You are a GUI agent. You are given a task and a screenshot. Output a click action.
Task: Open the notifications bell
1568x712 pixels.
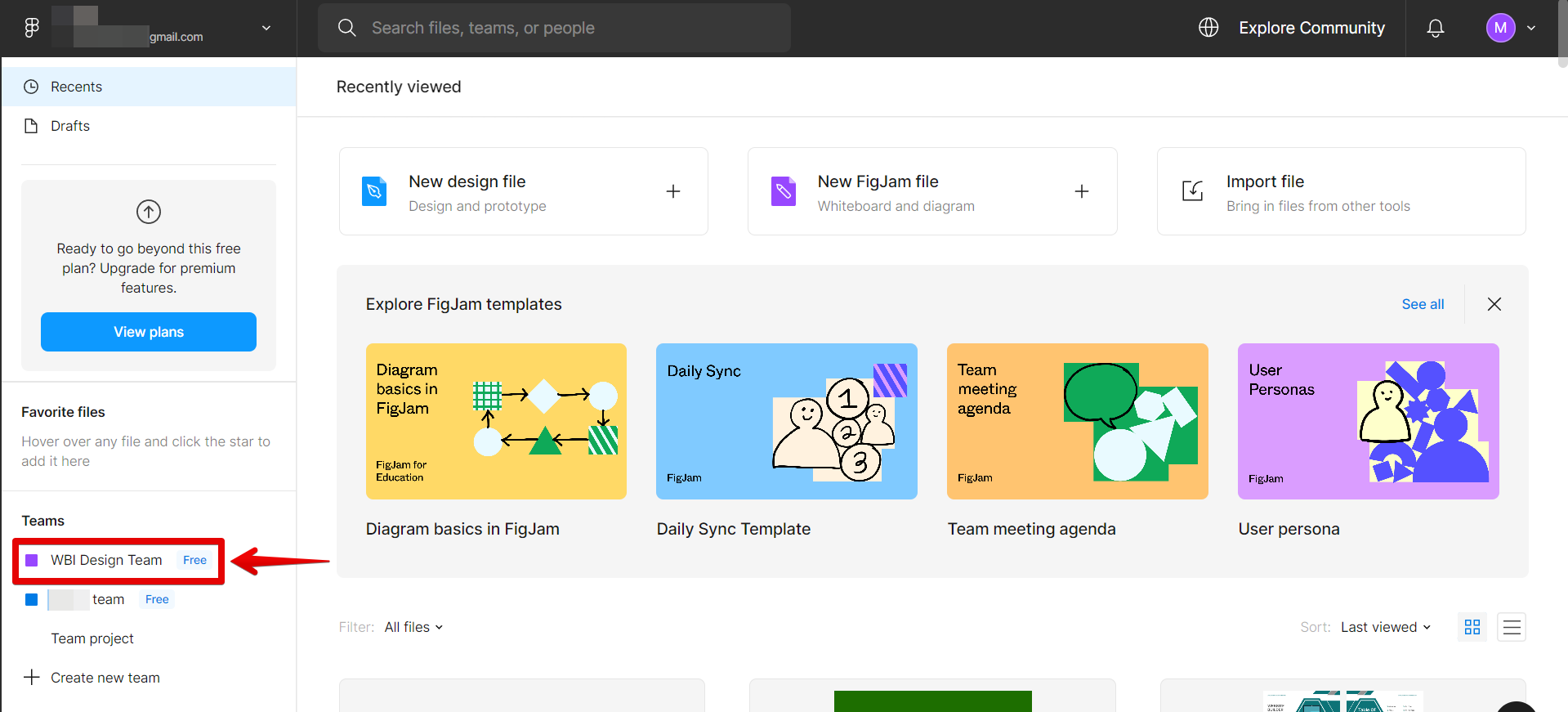[1435, 28]
